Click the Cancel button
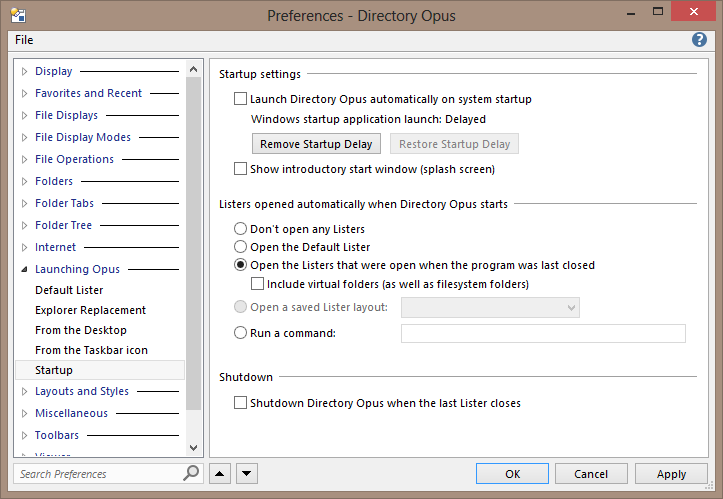Image resolution: width=723 pixels, height=499 pixels. click(591, 474)
